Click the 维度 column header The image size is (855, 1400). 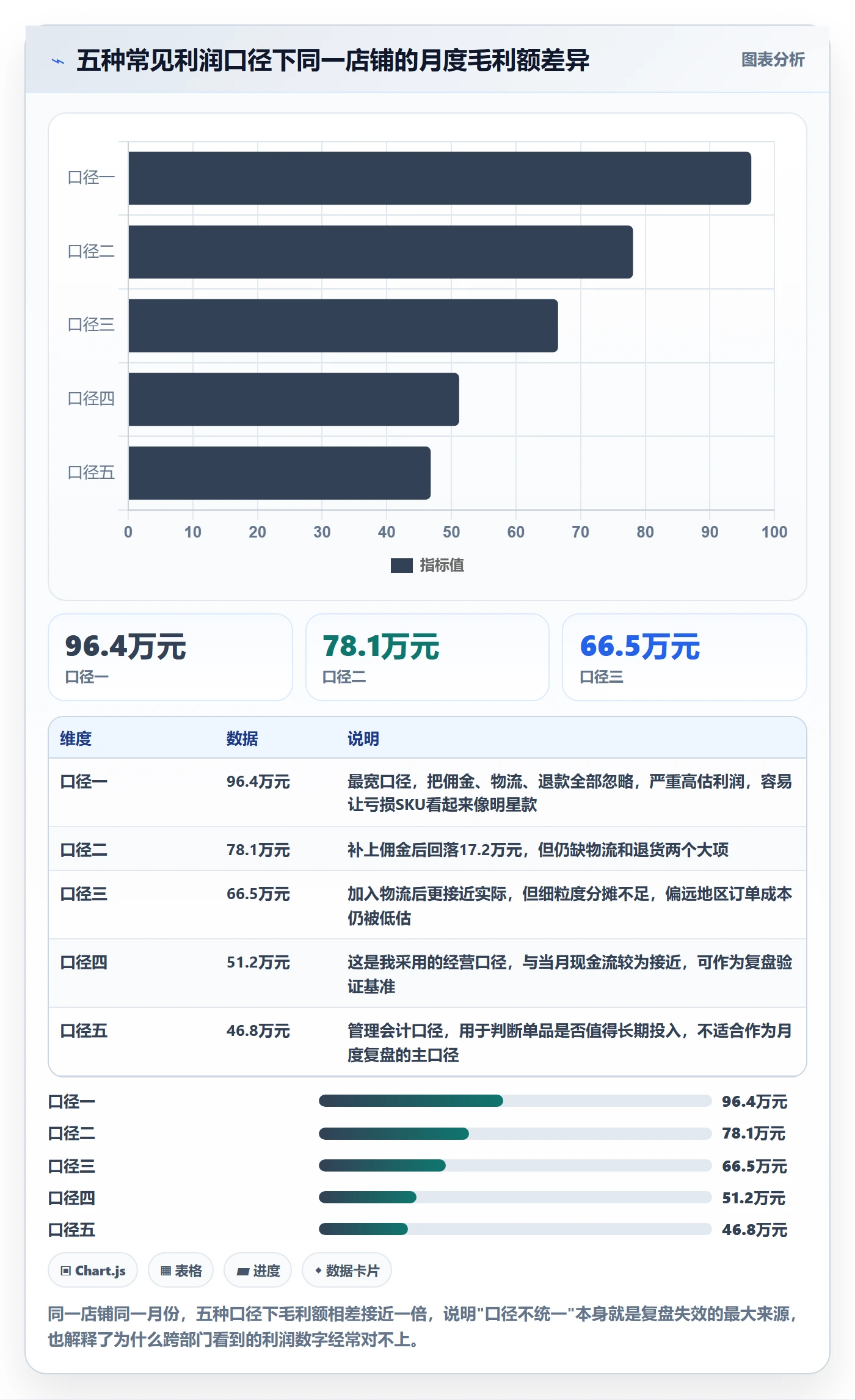coord(76,738)
